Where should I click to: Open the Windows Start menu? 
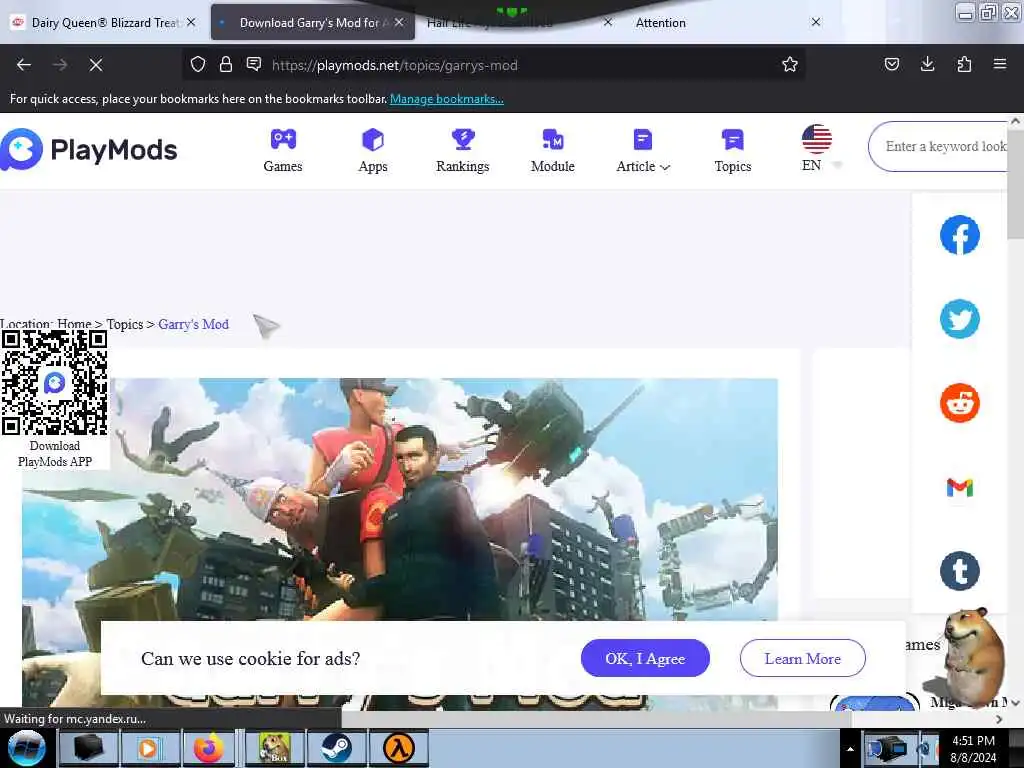point(26,748)
